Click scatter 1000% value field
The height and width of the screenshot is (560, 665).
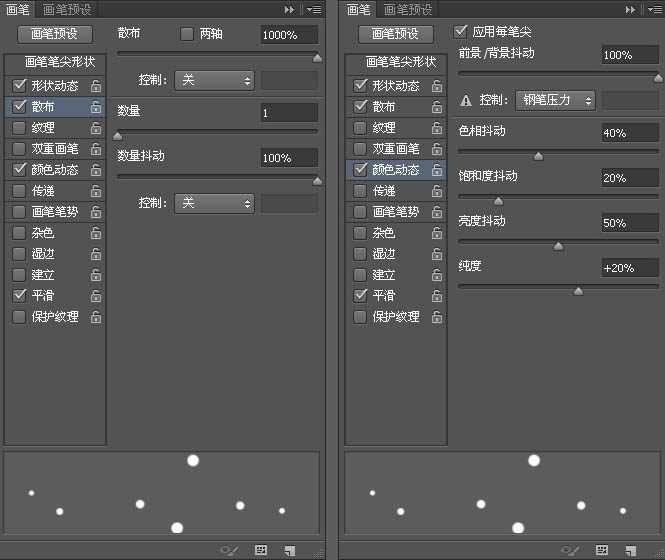289,35
